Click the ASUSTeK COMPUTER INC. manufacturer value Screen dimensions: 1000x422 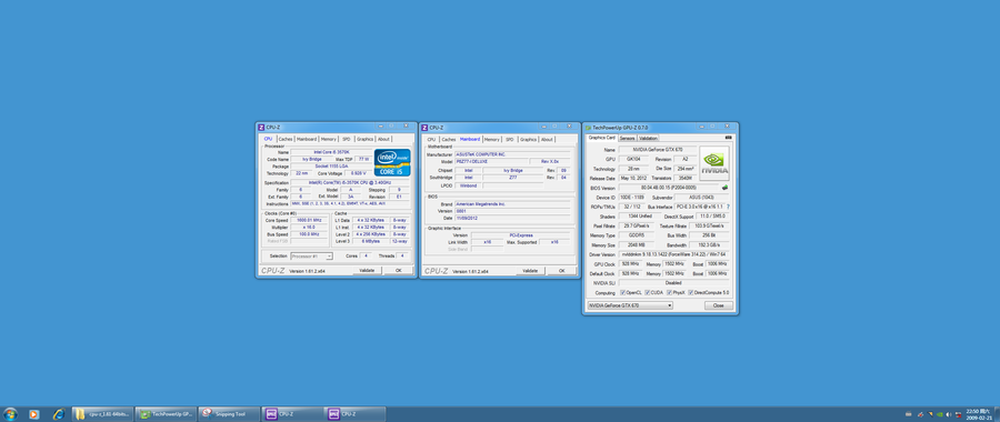(x=513, y=155)
